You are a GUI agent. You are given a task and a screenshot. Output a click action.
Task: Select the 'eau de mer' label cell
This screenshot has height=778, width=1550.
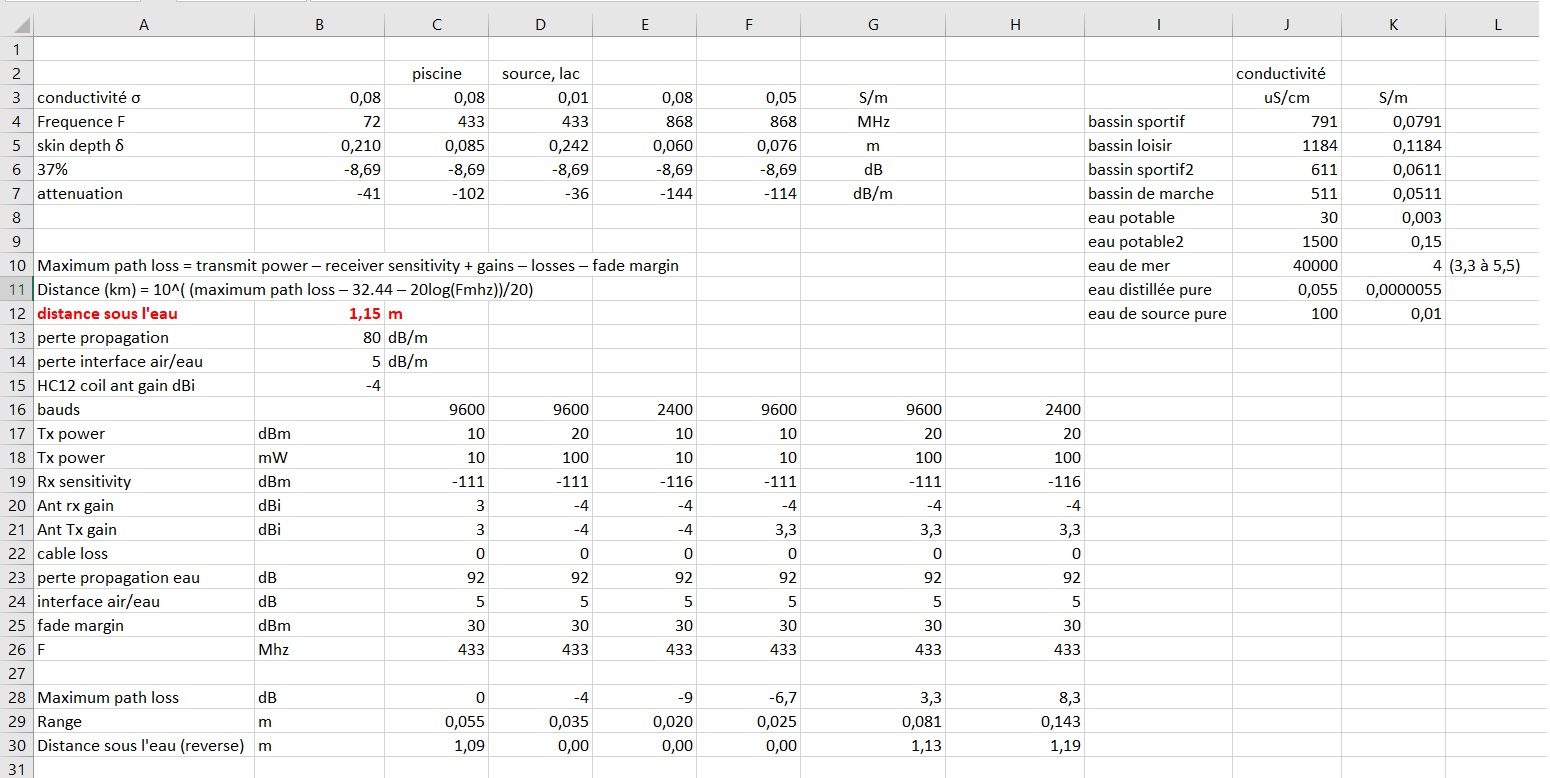click(1128, 266)
